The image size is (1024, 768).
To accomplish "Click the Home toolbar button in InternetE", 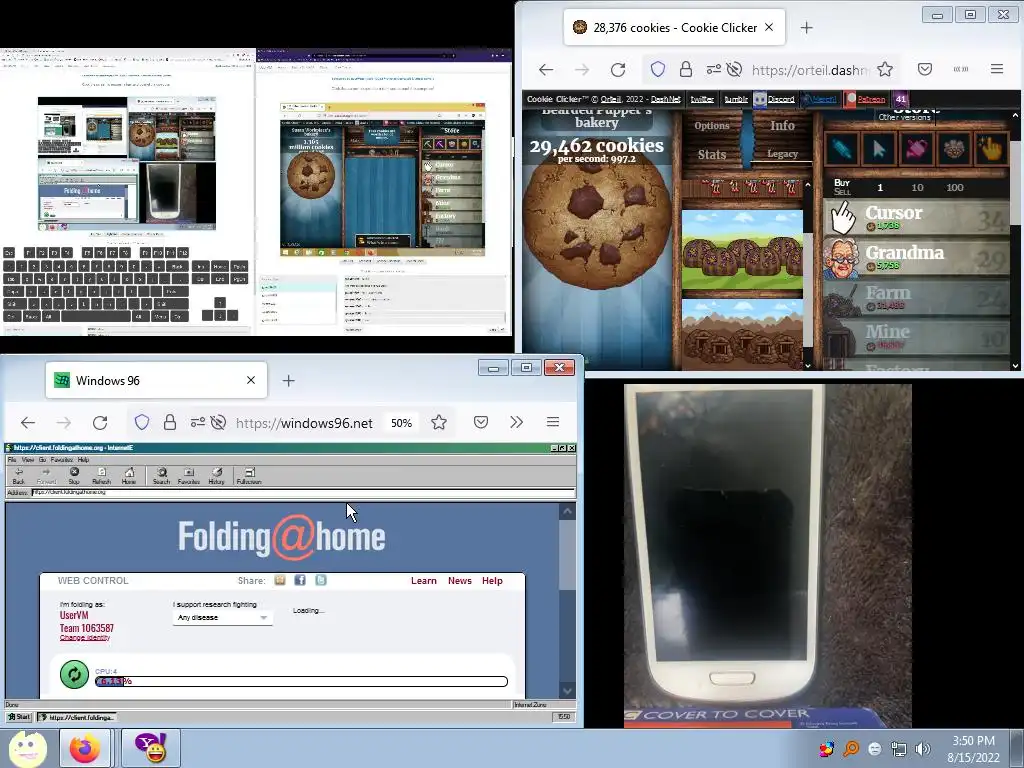I will [129, 475].
